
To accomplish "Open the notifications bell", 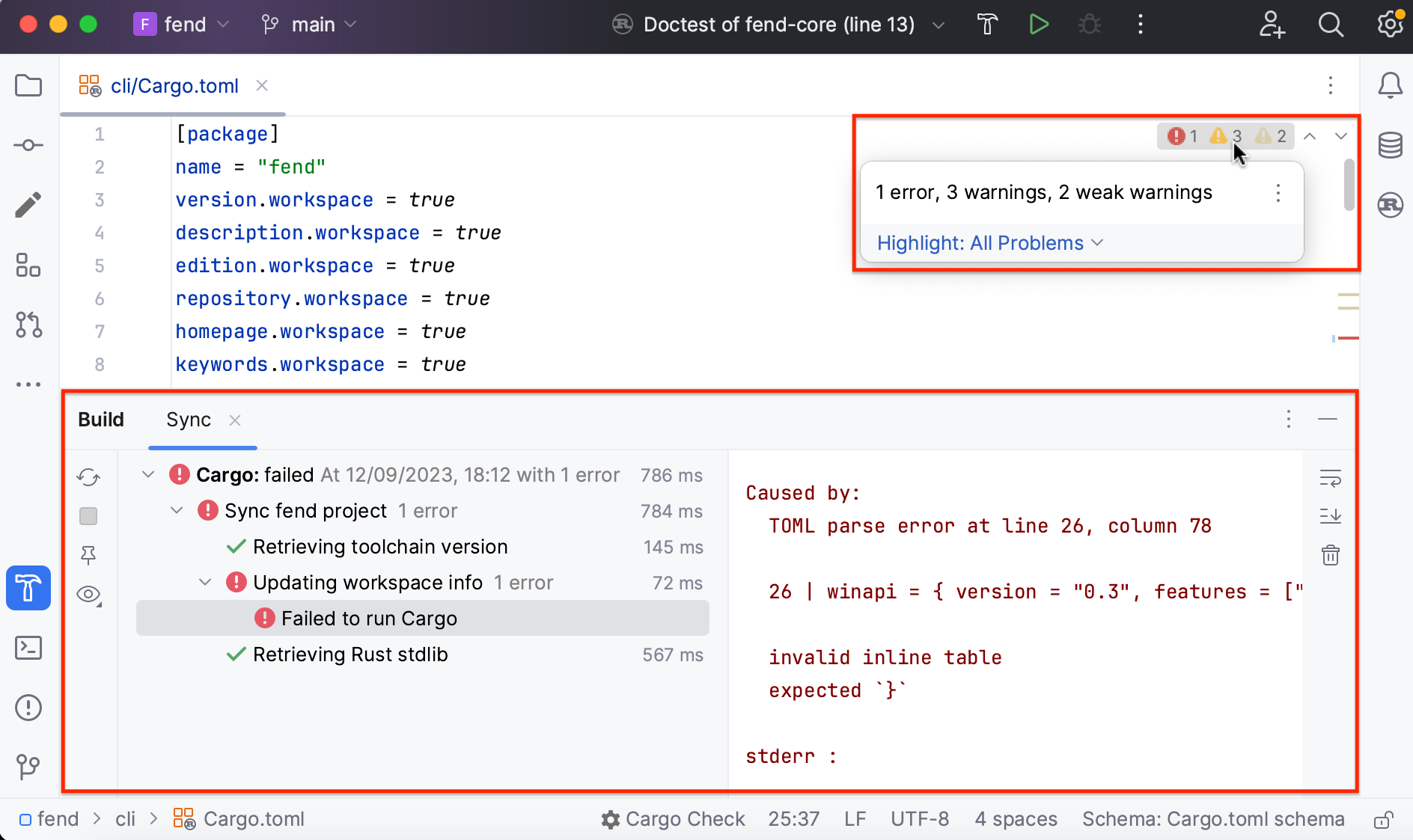I will [x=1390, y=85].
